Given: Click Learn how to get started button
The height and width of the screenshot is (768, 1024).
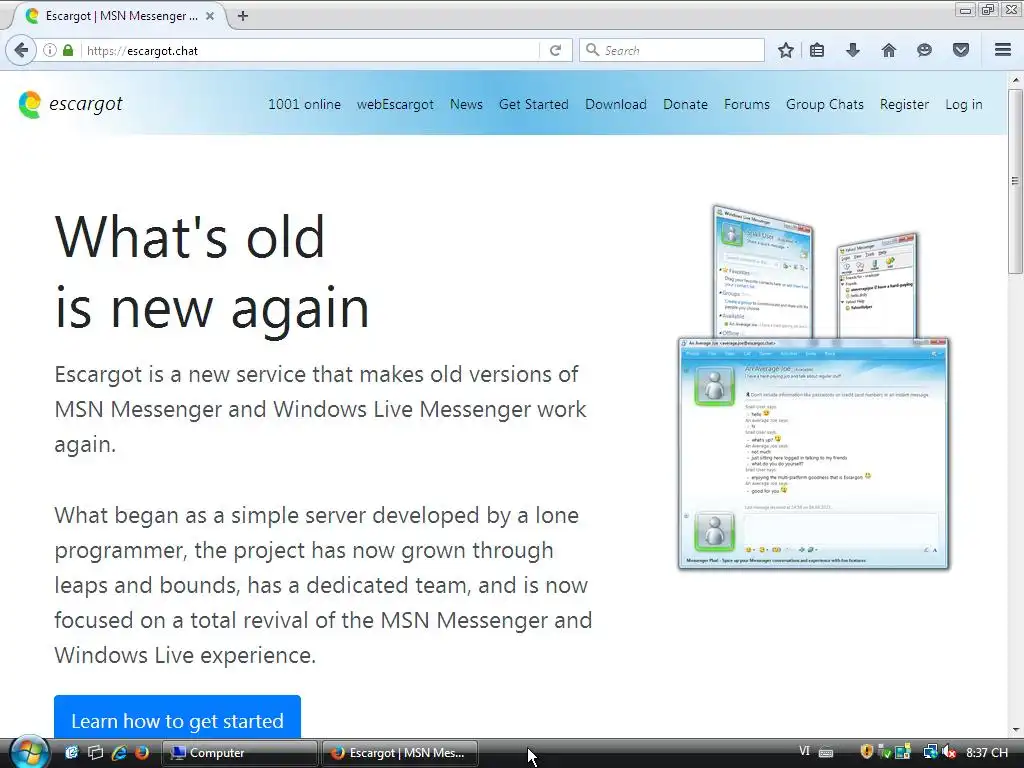Looking at the screenshot, I should tap(177, 716).
